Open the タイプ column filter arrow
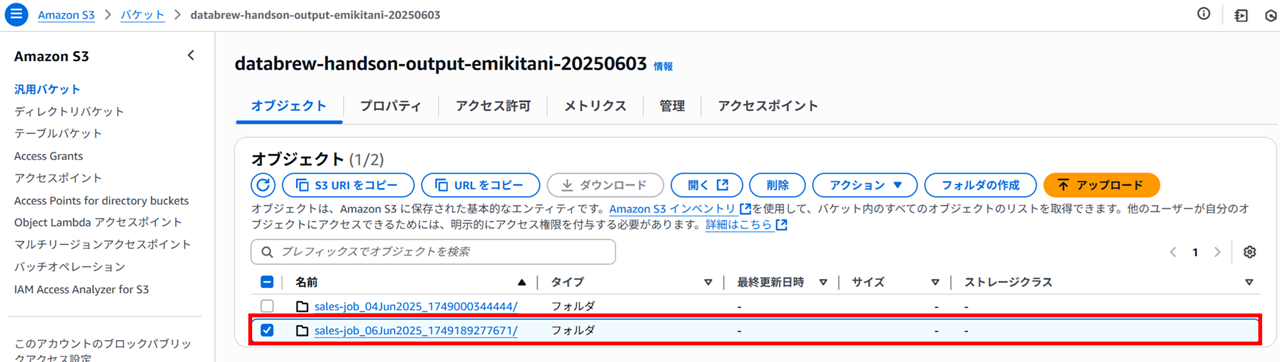1280x362 pixels. tap(708, 283)
